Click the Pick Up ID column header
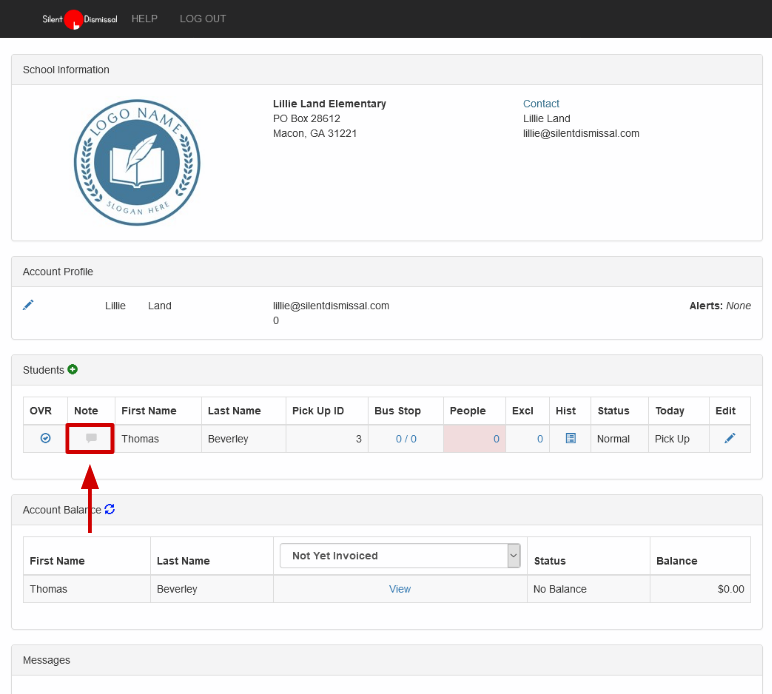The height and width of the screenshot is (694, 772). tap(318, 411)
